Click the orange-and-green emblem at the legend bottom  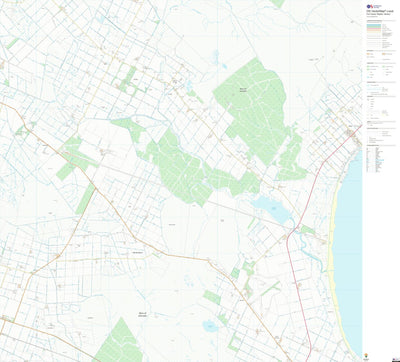367,354
